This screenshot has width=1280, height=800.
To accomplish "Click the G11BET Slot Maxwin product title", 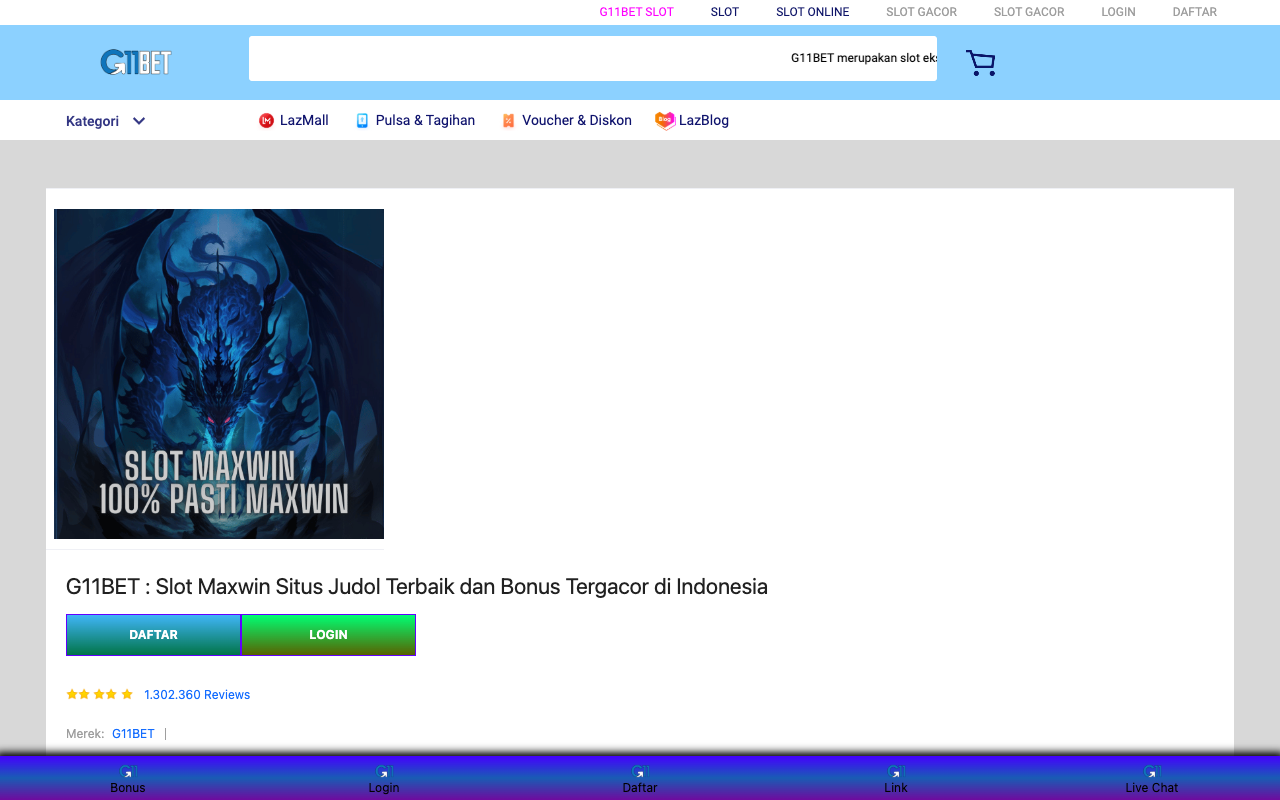I will [417, 587].
